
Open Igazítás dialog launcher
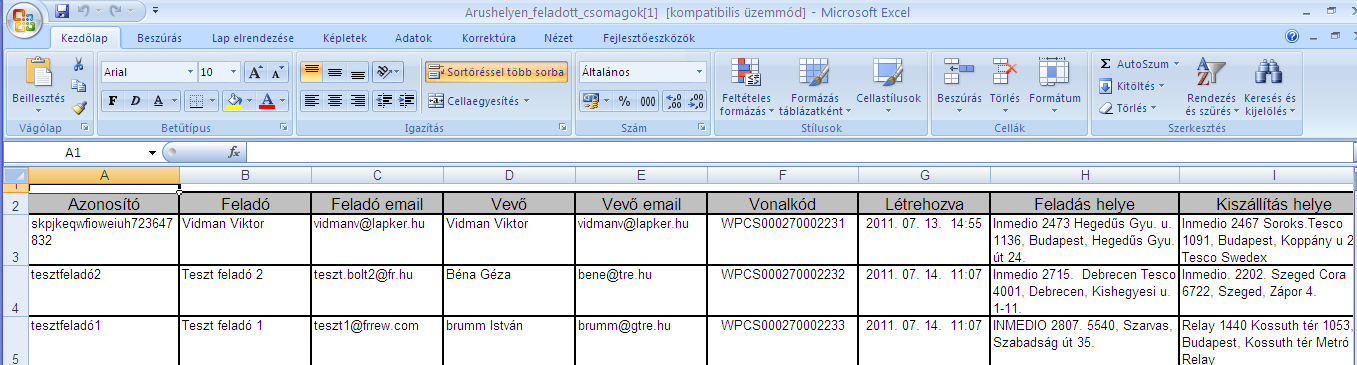[563, 128]
